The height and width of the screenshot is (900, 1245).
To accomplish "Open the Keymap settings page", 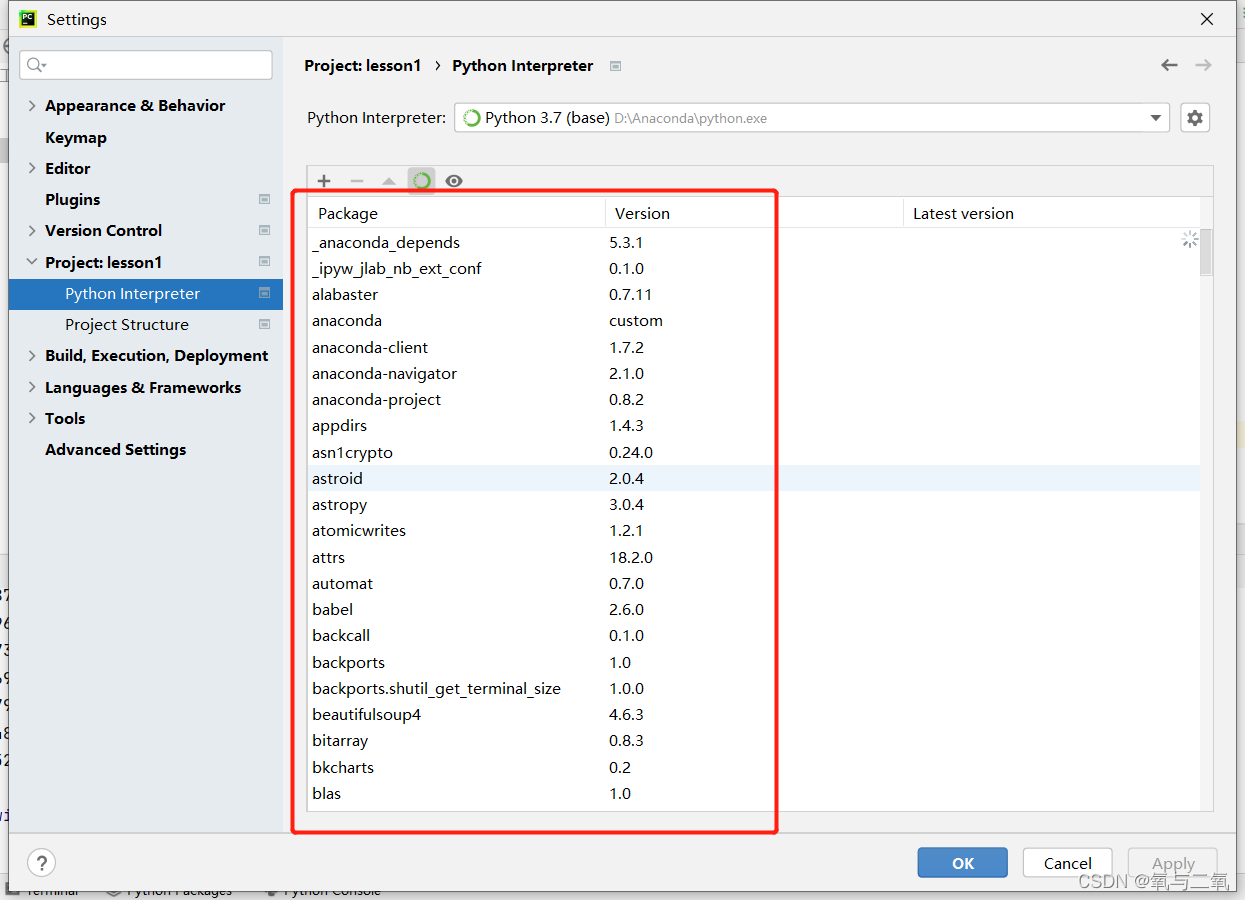I will pos(76,138).
